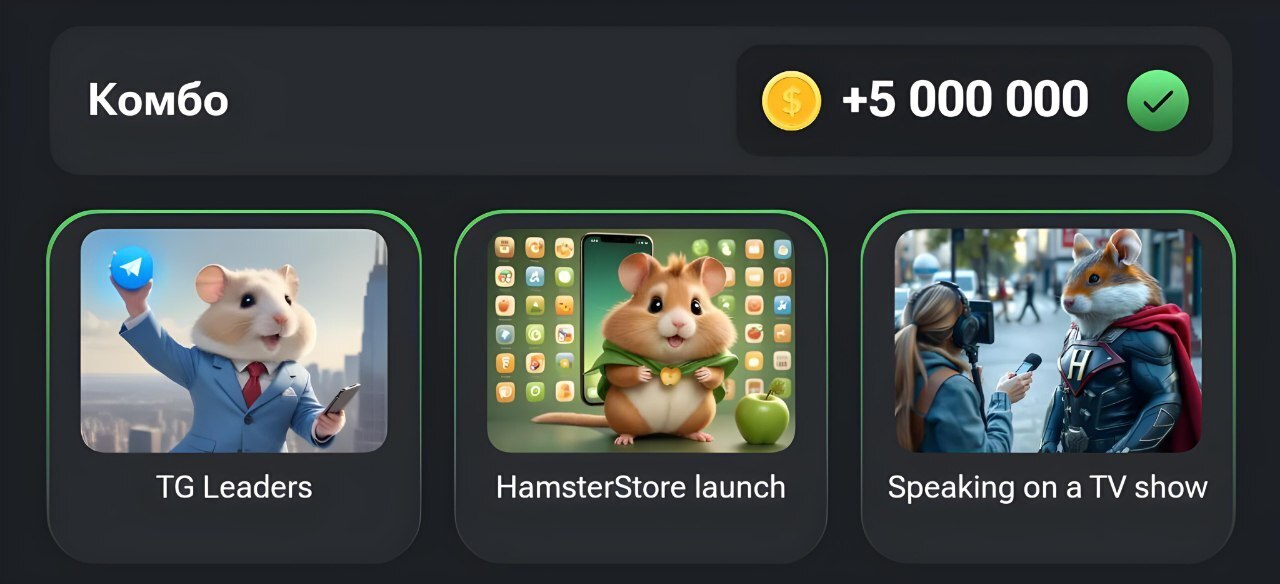Click the +5 000 000 reward amount
The height and width of the screenshot is (584, 1280).
(x=965, y=101)
